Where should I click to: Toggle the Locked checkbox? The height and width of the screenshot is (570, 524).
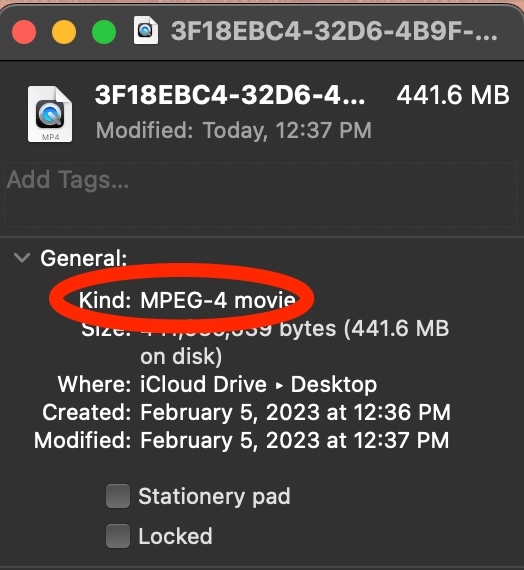[118, 536]
